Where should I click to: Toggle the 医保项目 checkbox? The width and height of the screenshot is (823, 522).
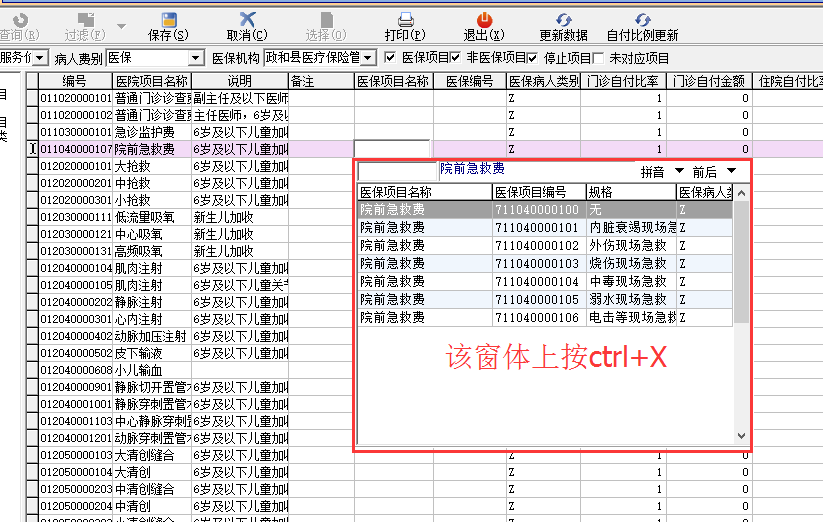click(389, 57)
